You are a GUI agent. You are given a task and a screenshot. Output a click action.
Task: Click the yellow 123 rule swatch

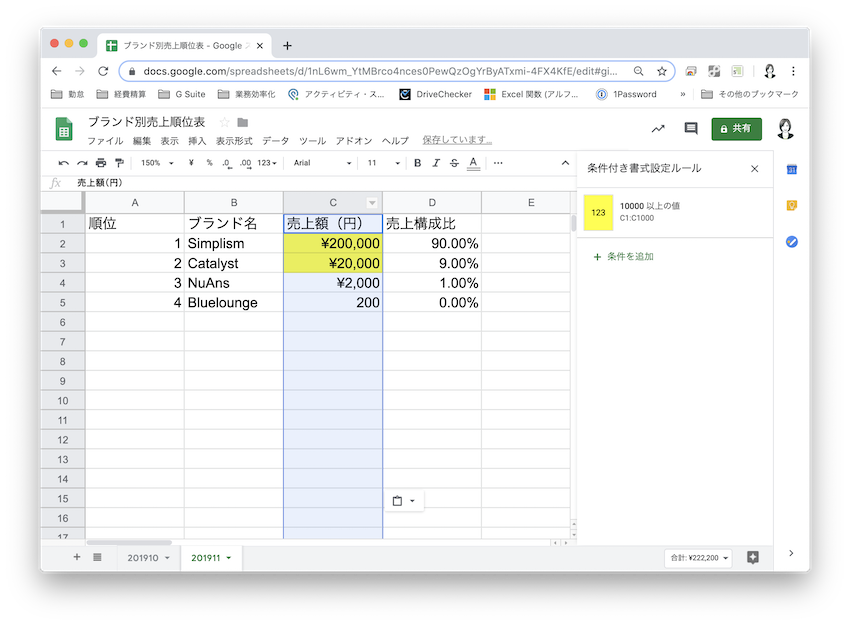pyautogui.click(x=598, y=212)
